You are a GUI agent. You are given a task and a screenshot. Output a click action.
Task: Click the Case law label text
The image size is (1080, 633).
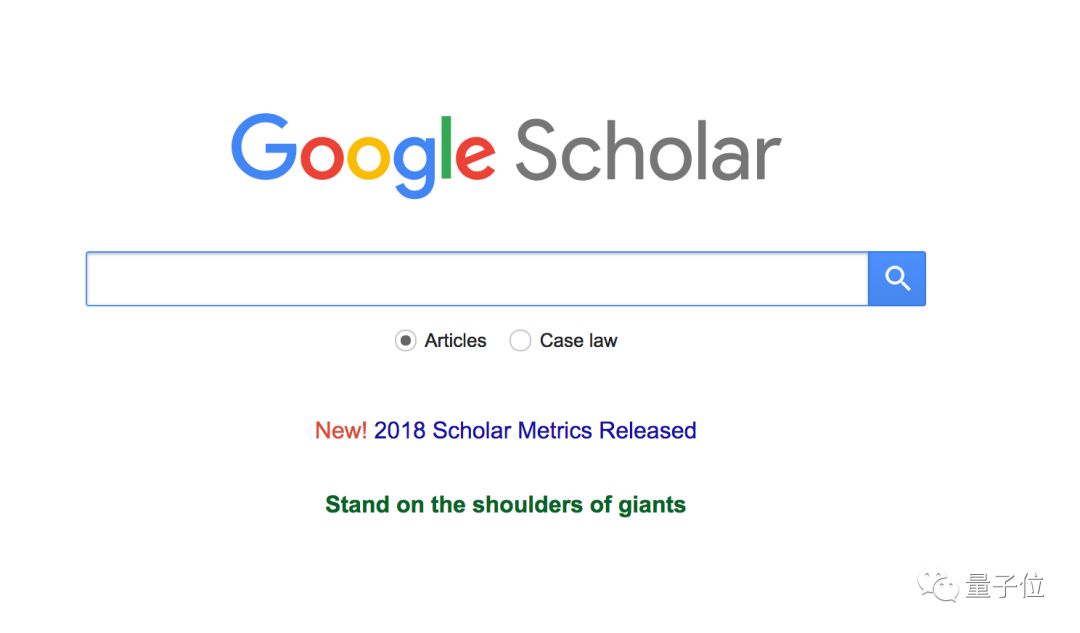click(x=578, y=341)
